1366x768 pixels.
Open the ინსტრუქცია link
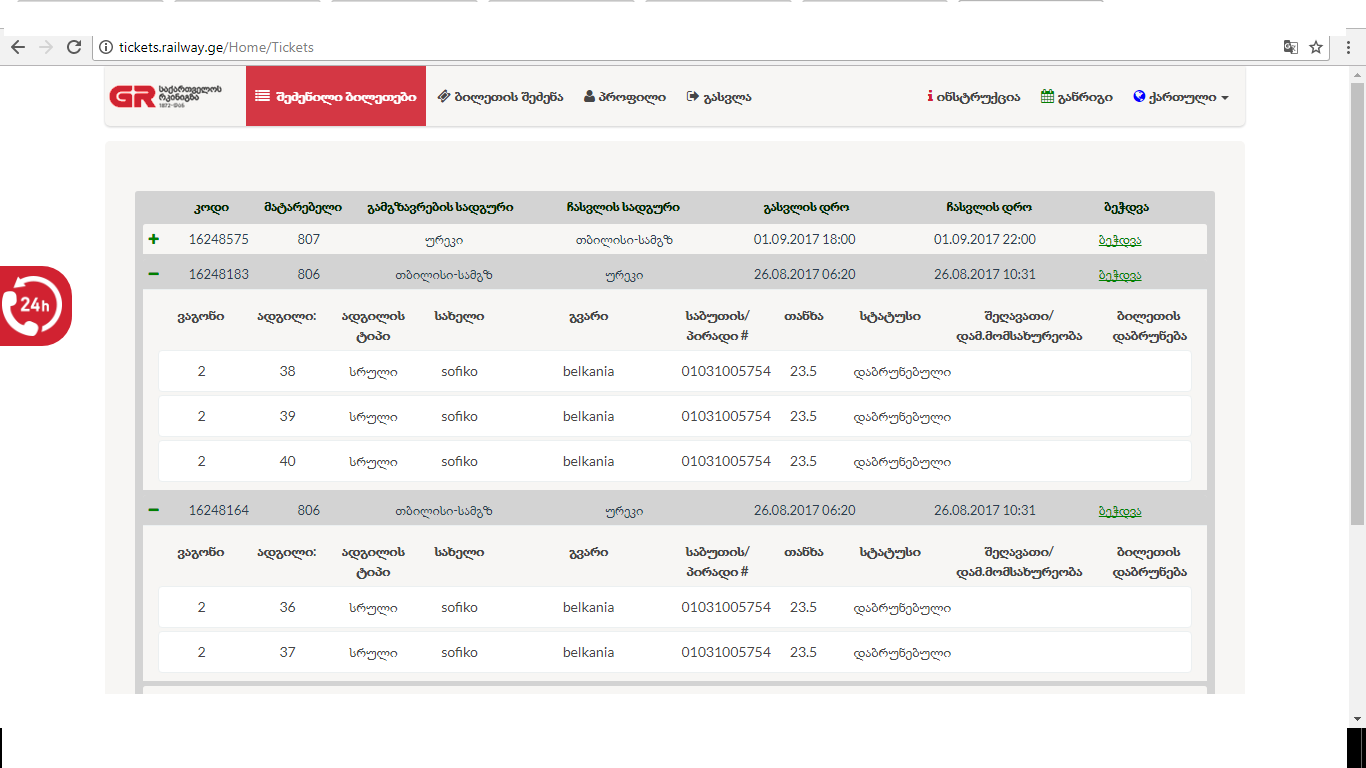[974, 97]
